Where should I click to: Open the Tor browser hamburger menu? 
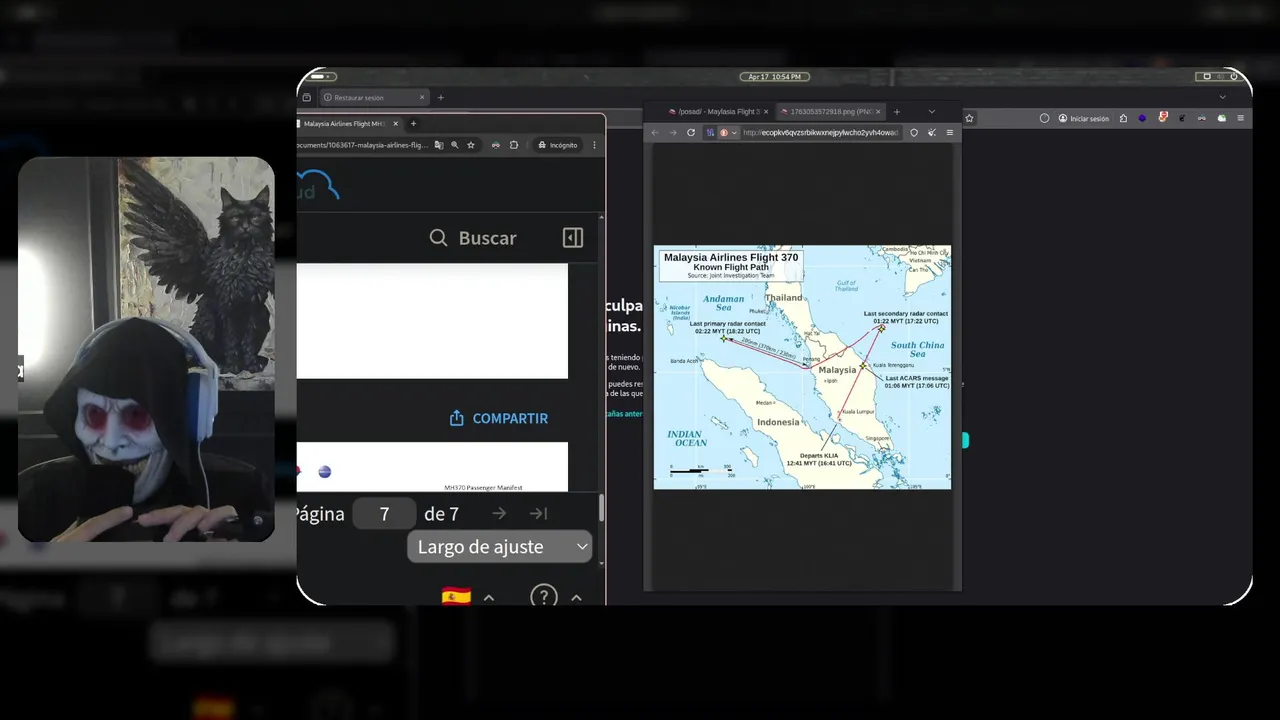click(x=950, y=132)
